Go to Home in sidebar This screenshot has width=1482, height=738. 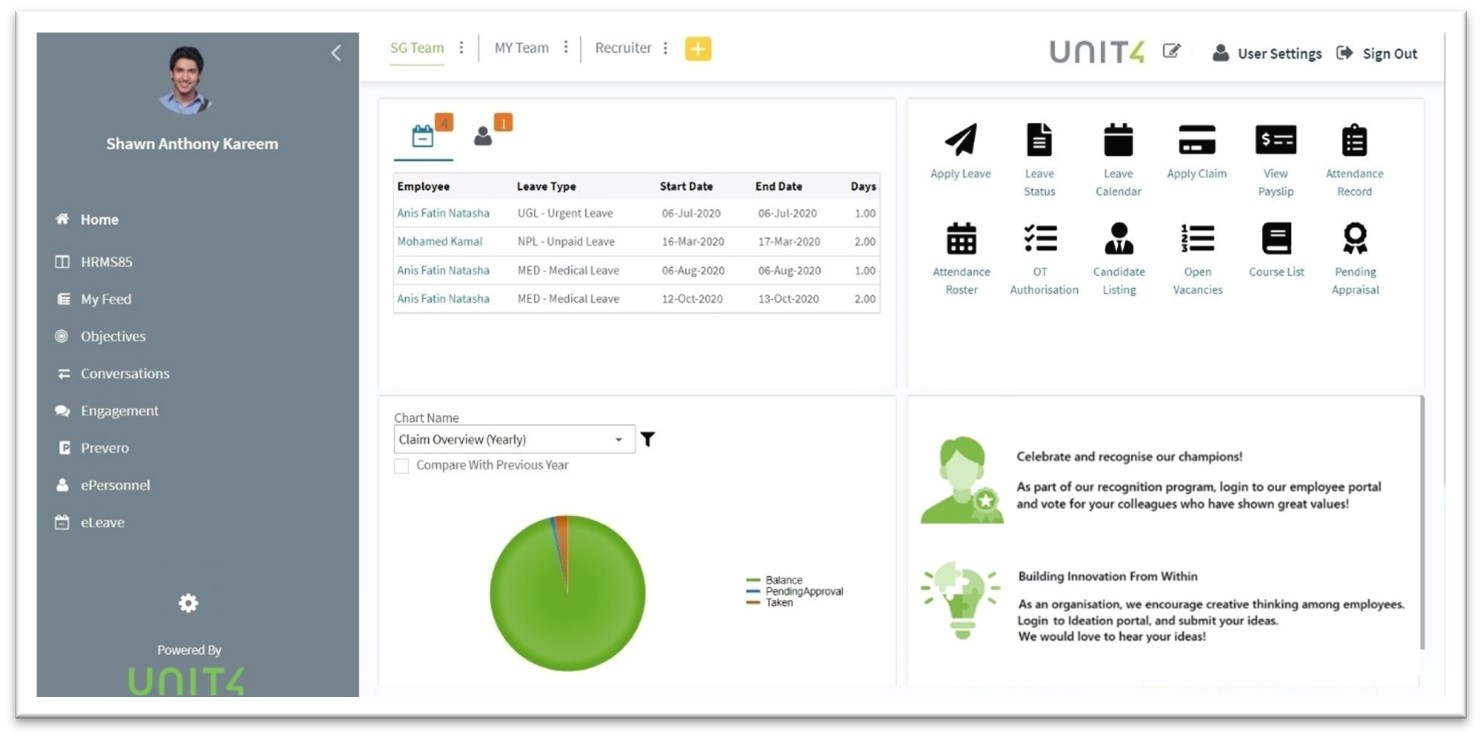tap(99, 219)
